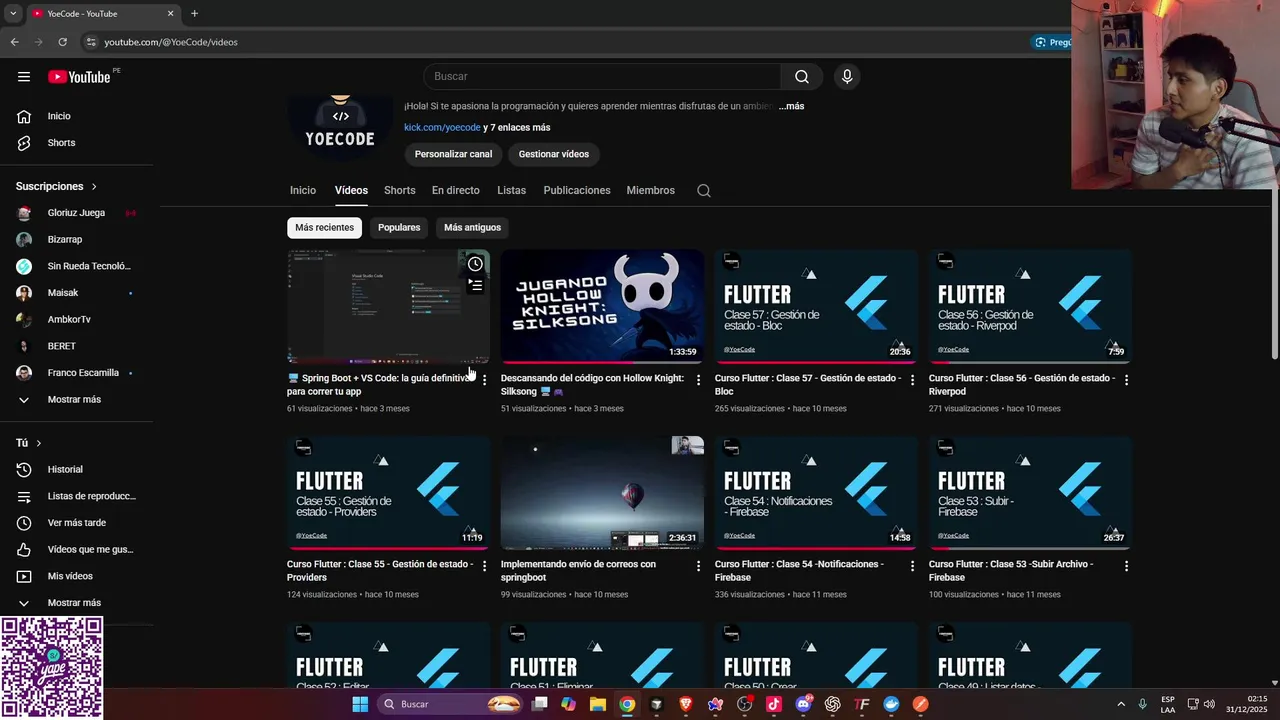Image resolution: width=1280 pixels, height=720 pixels.
Task: Go back with browser back arrow
Action: point(14,42)
